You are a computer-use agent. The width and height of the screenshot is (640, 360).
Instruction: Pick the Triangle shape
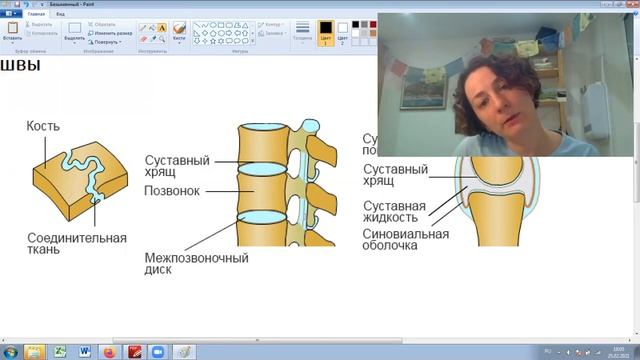tap(245, 25)
